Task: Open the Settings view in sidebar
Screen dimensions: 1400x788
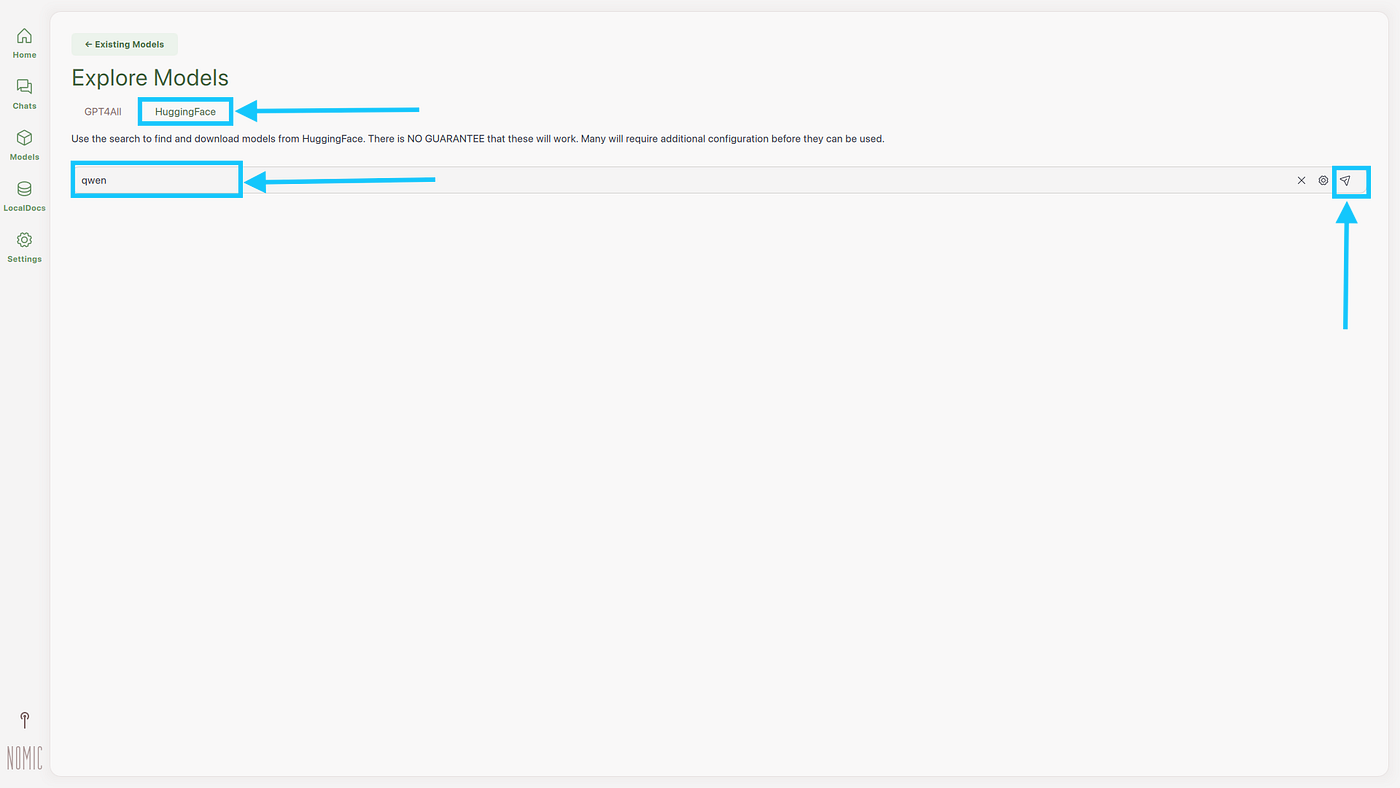Action: coord(24,247)
